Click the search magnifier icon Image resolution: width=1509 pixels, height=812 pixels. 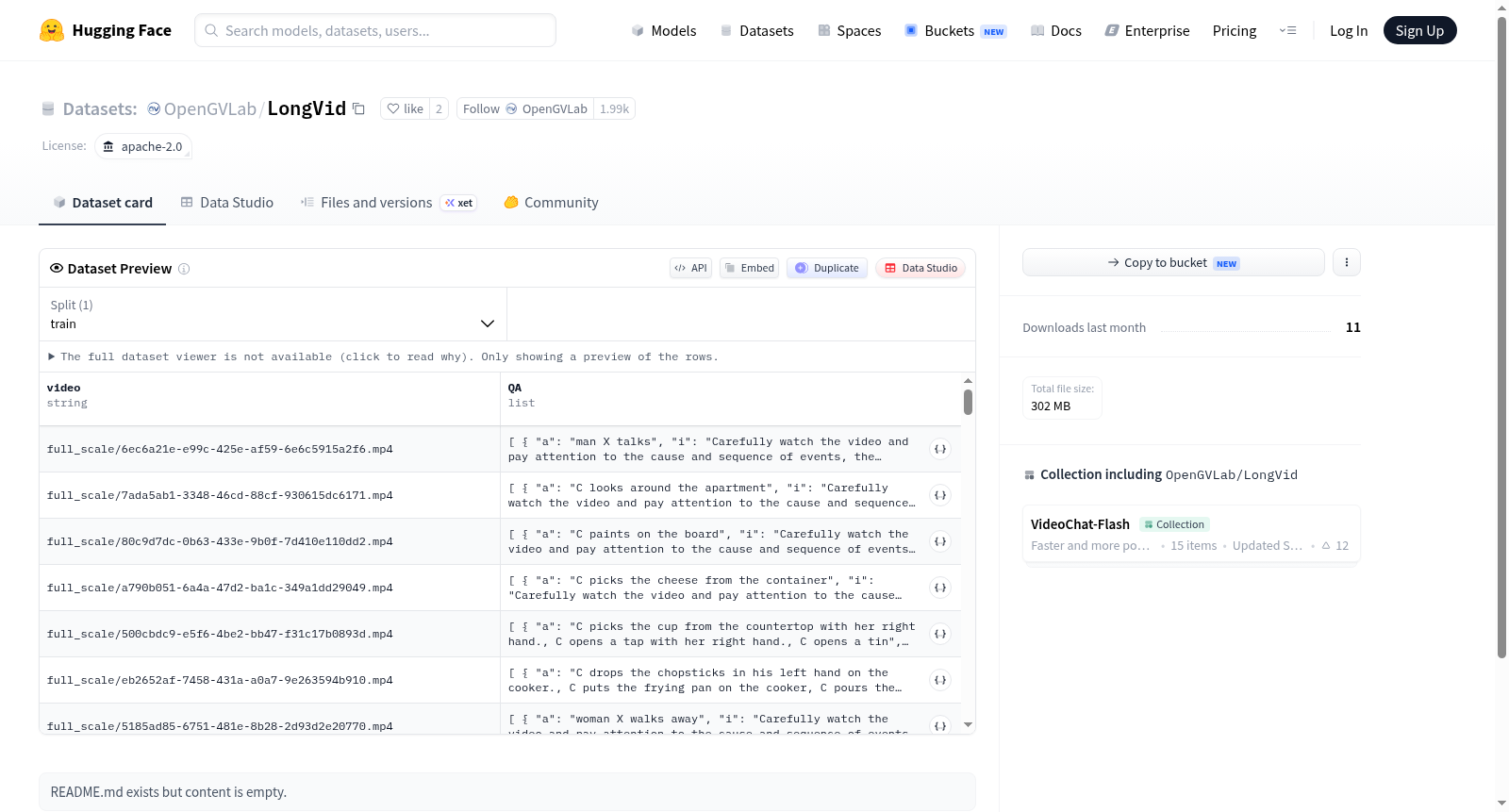tap(212, 30)
